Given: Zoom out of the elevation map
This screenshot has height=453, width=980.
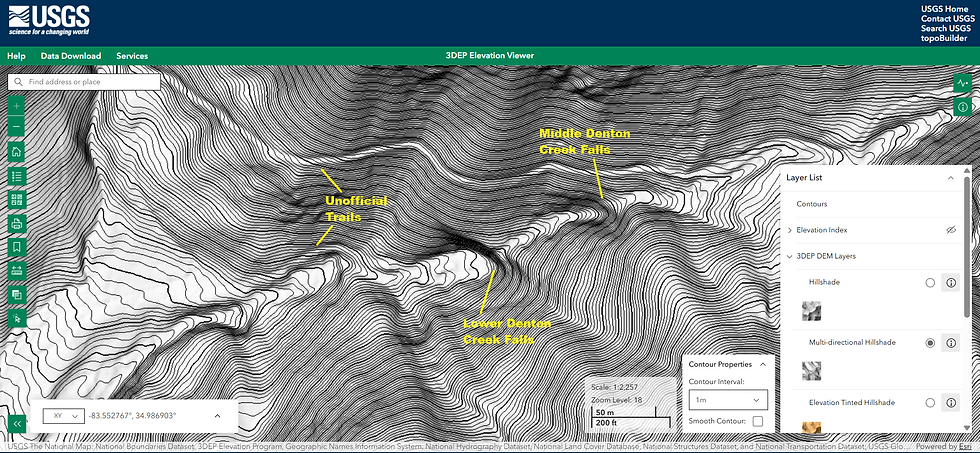Looking at the screenshot, I should (x=17, y=127).
